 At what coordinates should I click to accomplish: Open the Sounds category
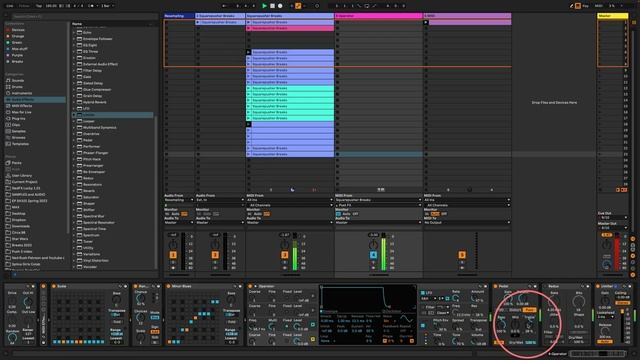(x=18, y=80)
